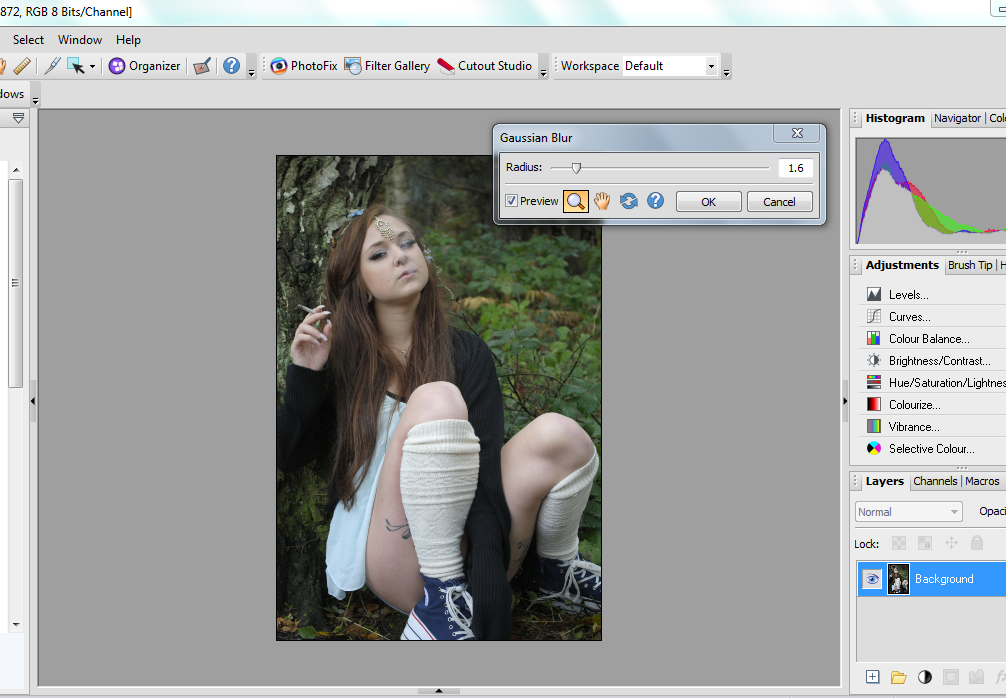This screenshot has height=698, width=1006.
Task: Click OK in Gaussian Blur dialog
Action: pyautogui.click(x=708, y=201)
